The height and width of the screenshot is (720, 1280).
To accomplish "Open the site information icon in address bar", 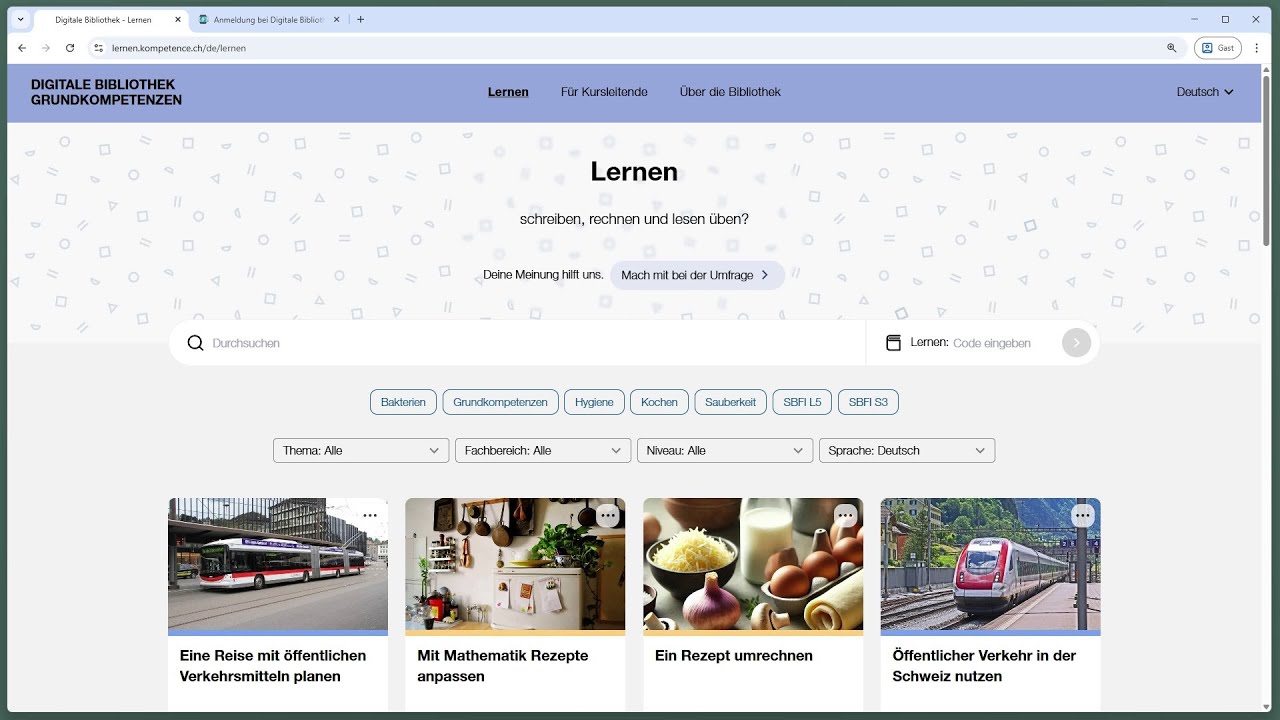I will tap(98, 48).
